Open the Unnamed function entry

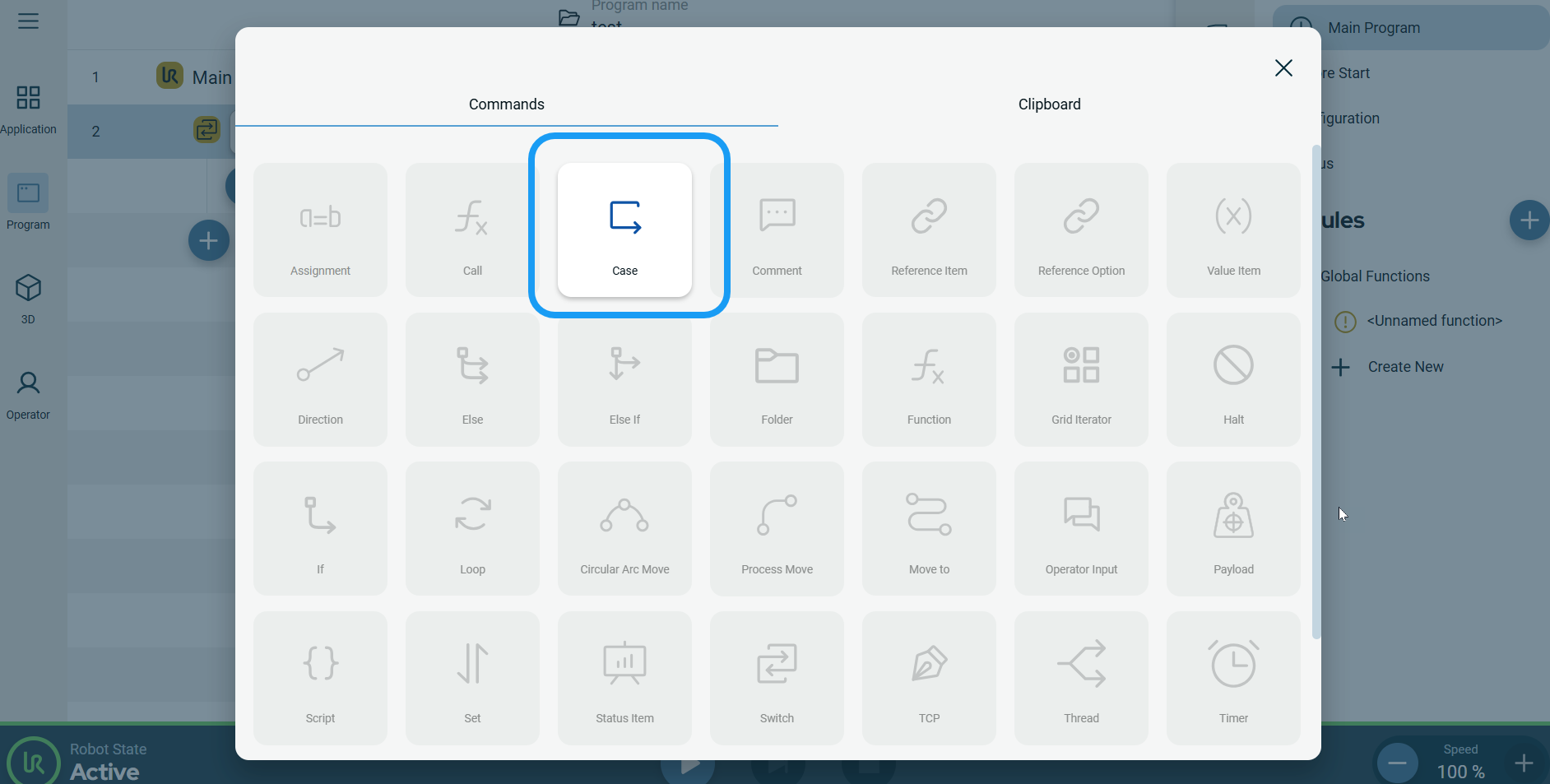[1434, 321]
